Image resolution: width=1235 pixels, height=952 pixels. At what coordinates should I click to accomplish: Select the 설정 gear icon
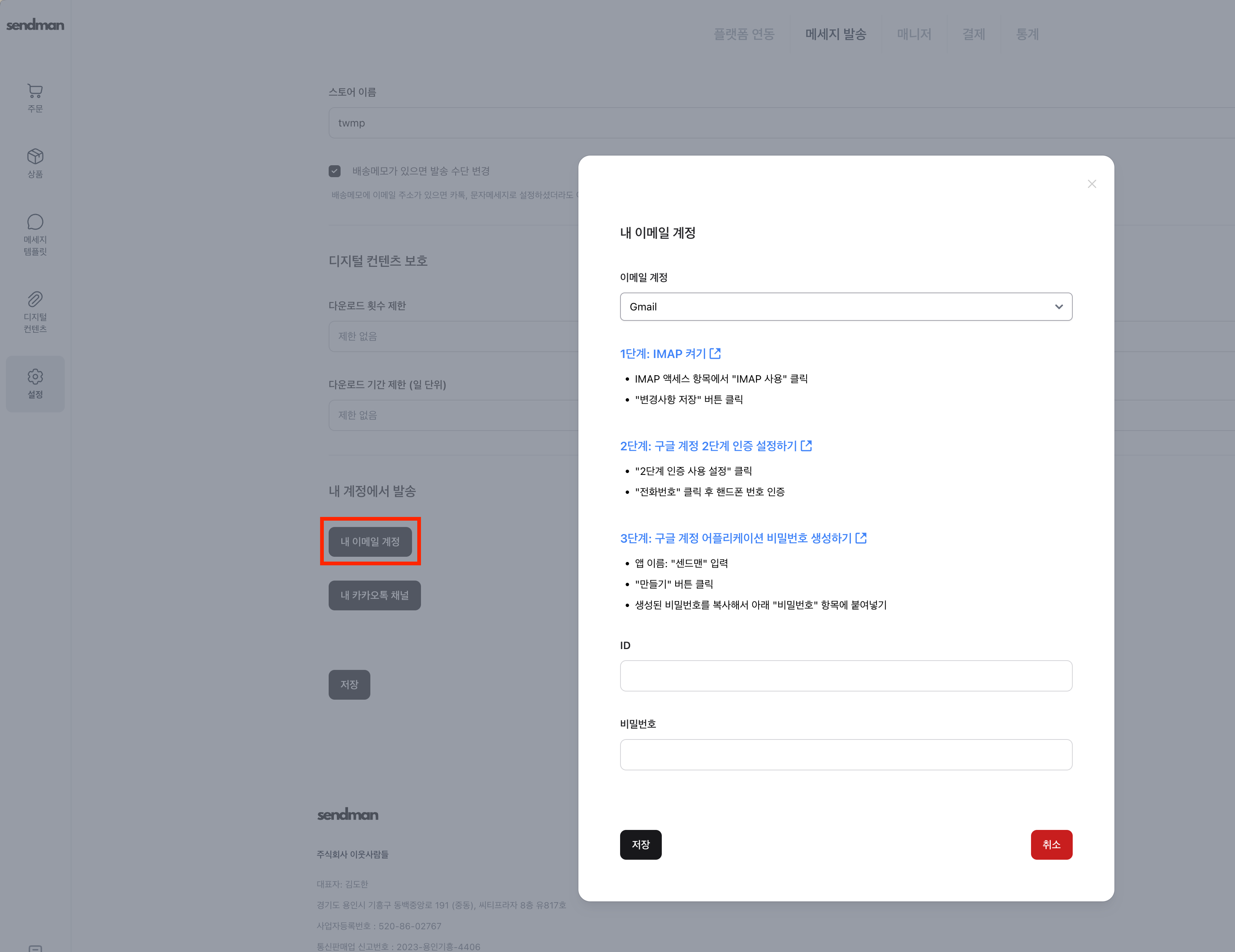point(35,377)
